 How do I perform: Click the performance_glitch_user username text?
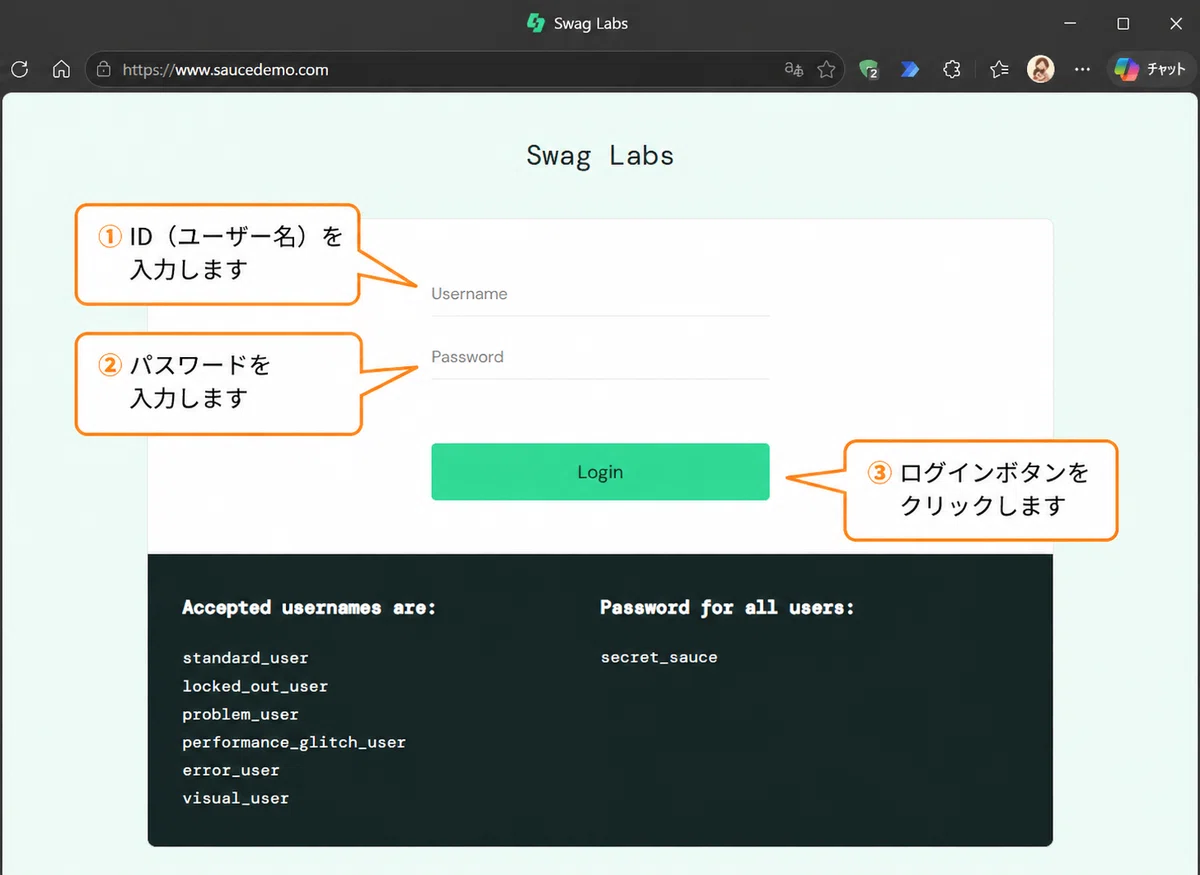click(x=294, y=742)
